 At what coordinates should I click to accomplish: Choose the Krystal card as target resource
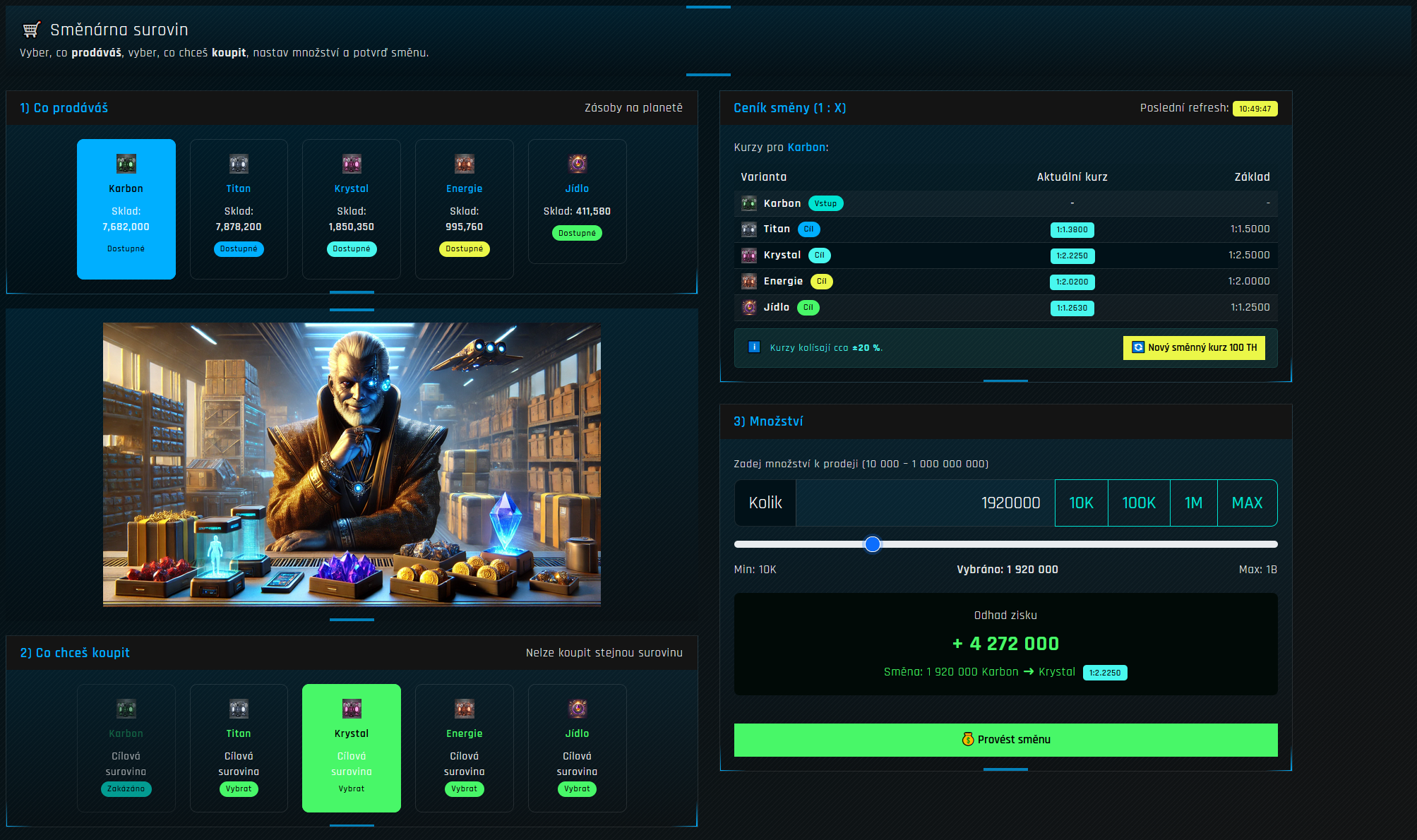point(352,748)
